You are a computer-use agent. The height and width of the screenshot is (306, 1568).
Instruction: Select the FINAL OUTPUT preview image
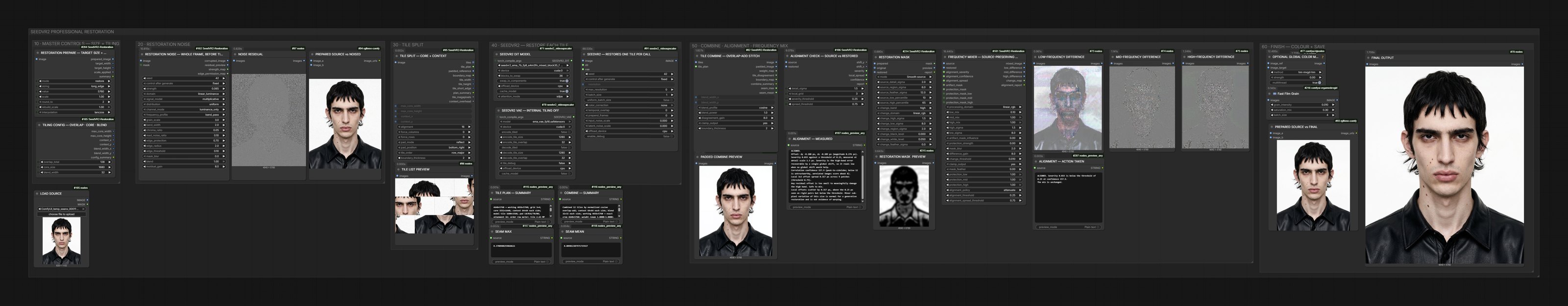[x=1445, y=165]
